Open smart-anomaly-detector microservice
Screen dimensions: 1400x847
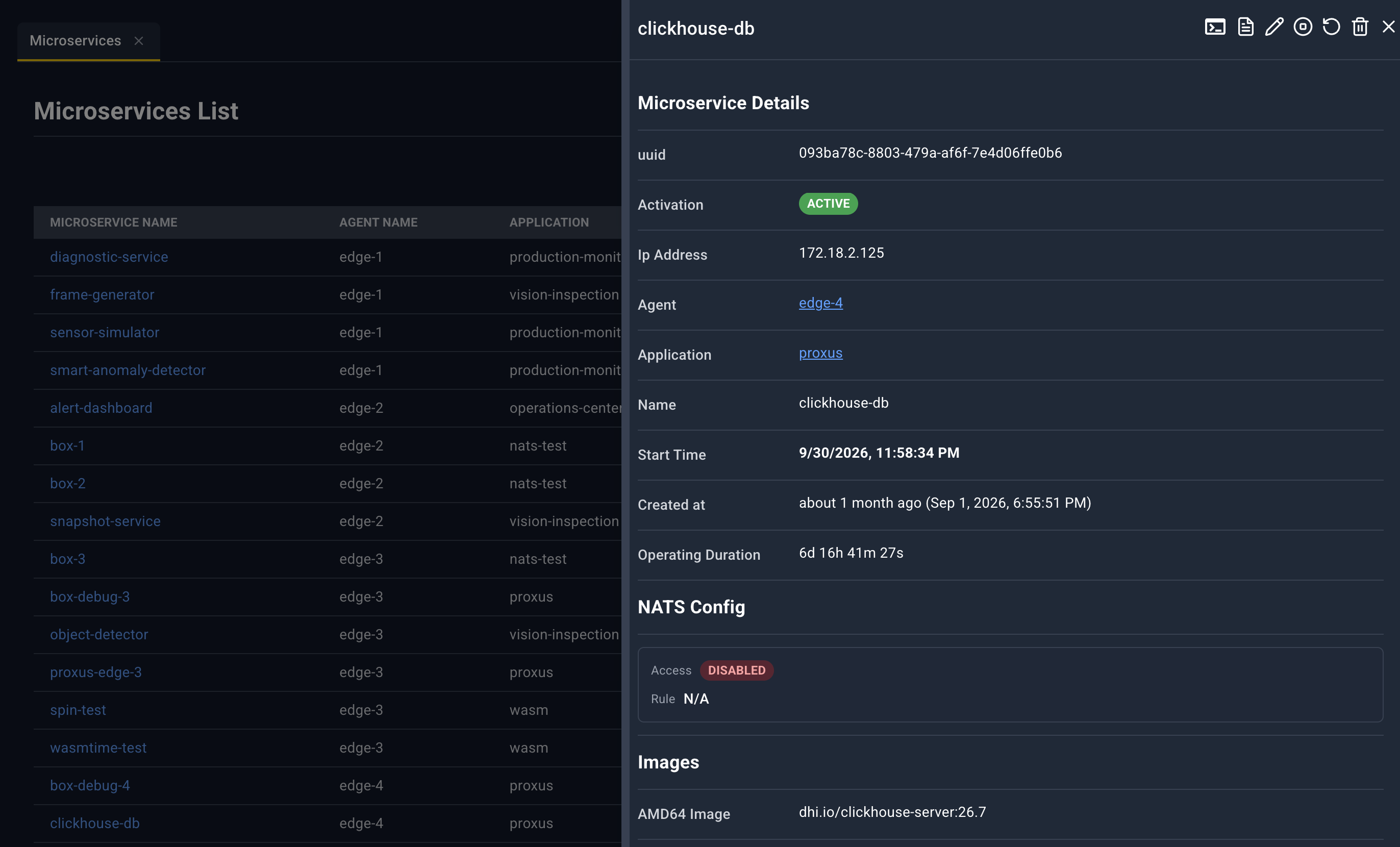[128, 370]
